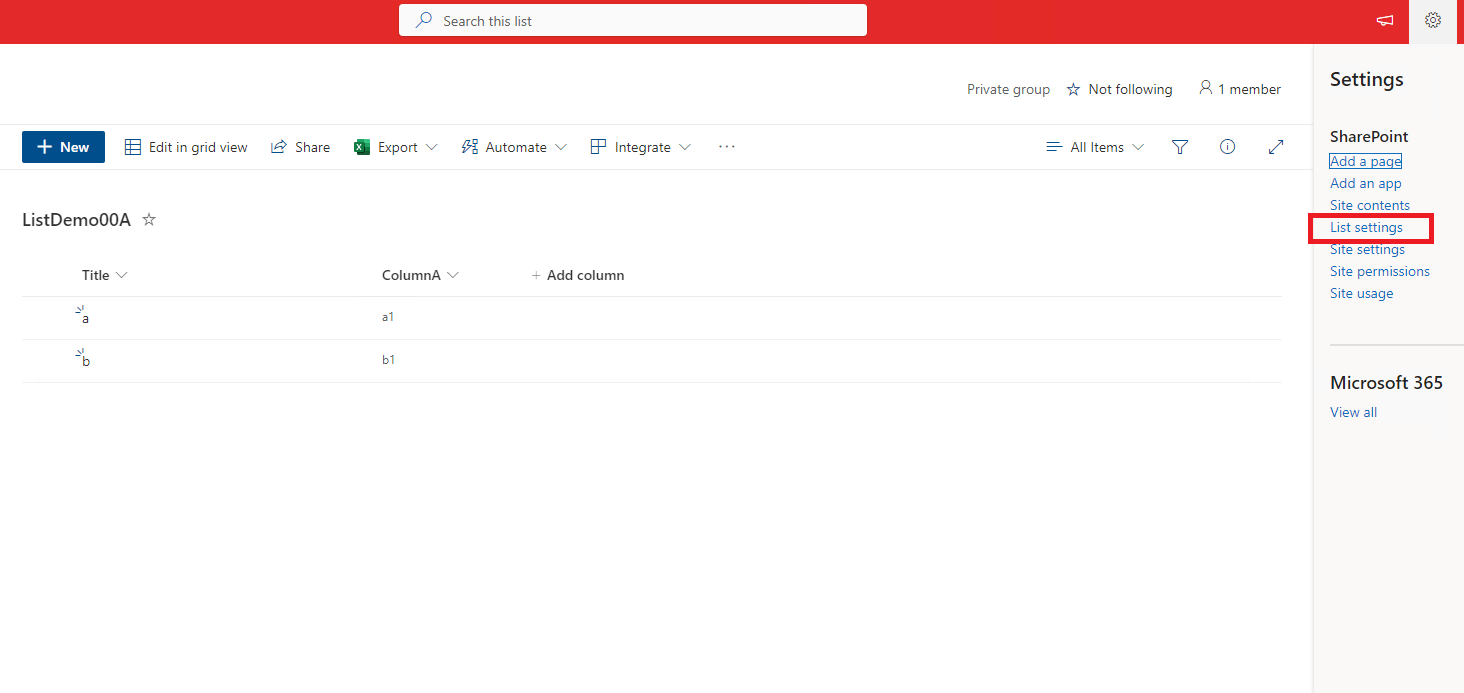Click the grid icon for Edit in grid view

pyautogui.click(x=133, y=147)
